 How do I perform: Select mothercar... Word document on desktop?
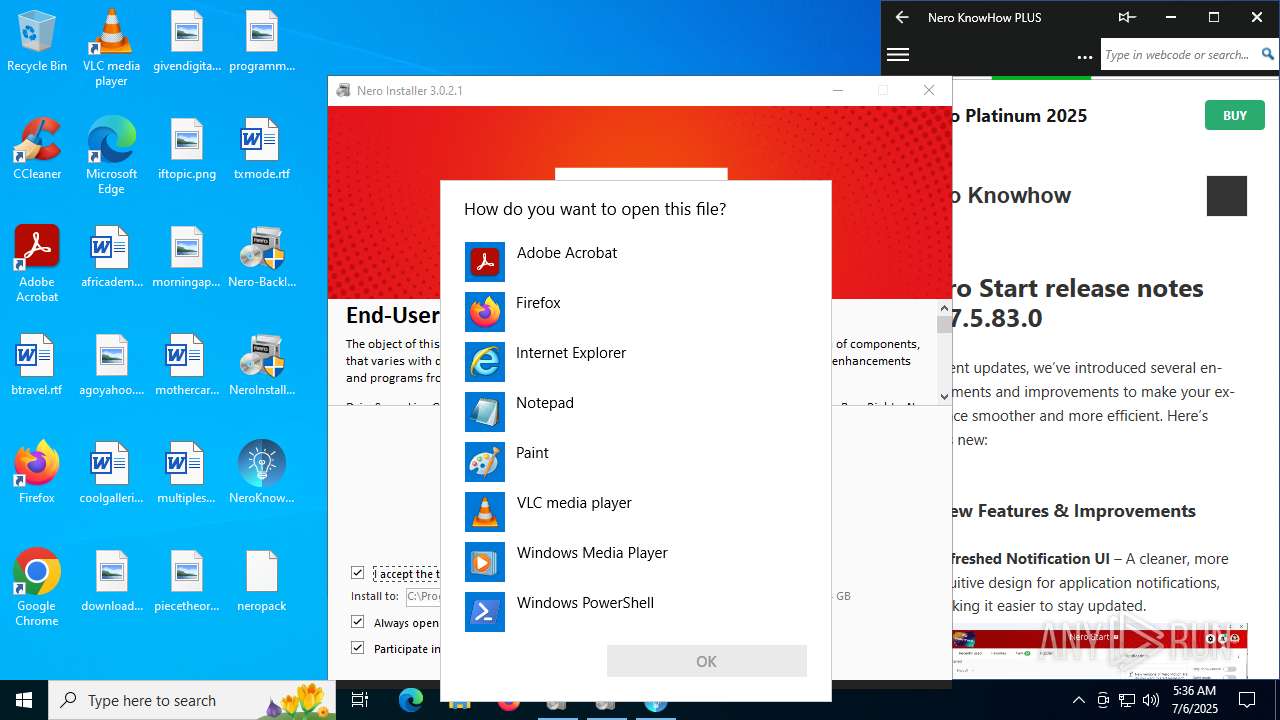pos(187,365)
